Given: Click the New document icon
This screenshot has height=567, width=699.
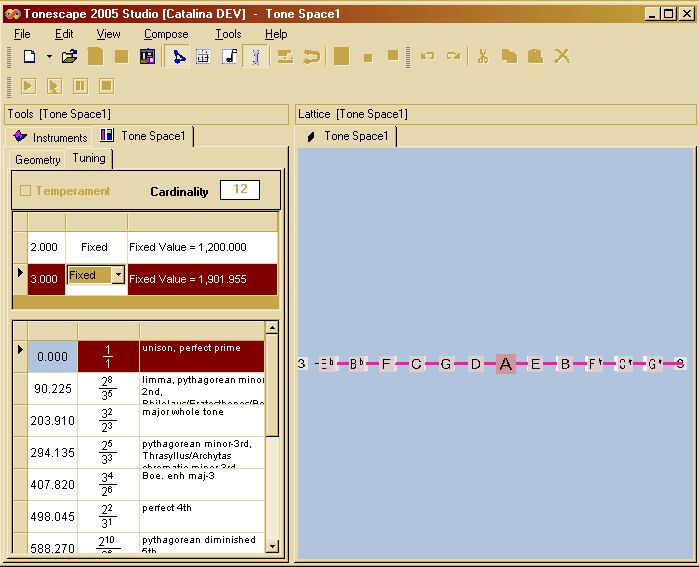Looking at the screenshot, I should coord(29,57).
